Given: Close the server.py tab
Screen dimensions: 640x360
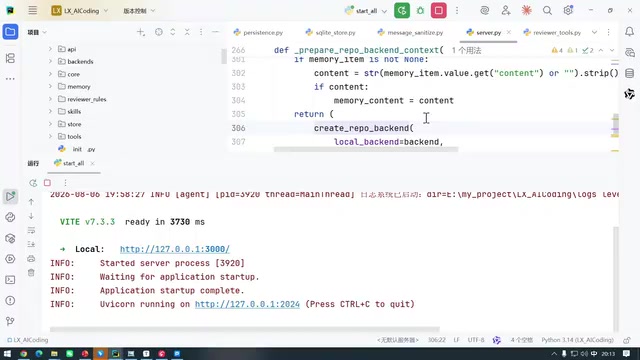Looking at the screenshot, I should [x=509, y=32].
